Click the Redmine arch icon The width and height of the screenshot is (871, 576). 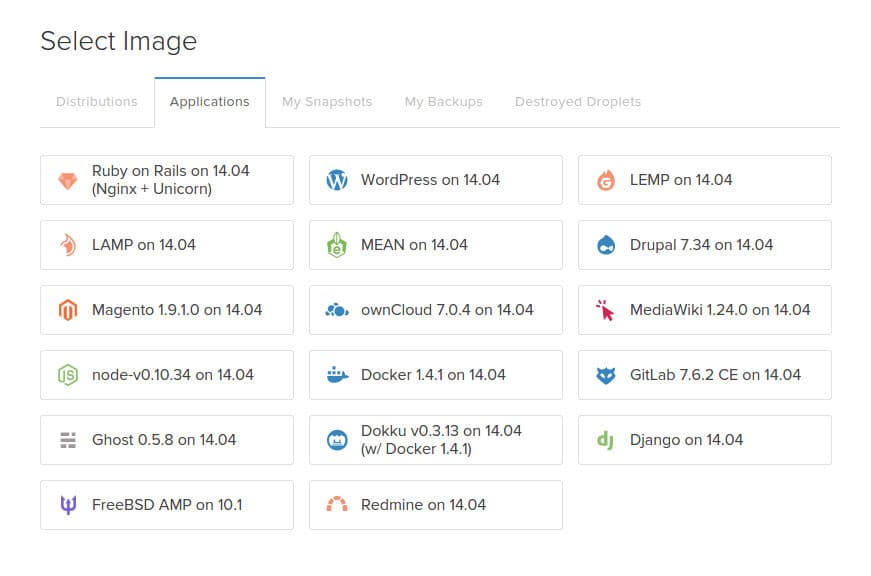pyautogui.click(x=337, y=504)
